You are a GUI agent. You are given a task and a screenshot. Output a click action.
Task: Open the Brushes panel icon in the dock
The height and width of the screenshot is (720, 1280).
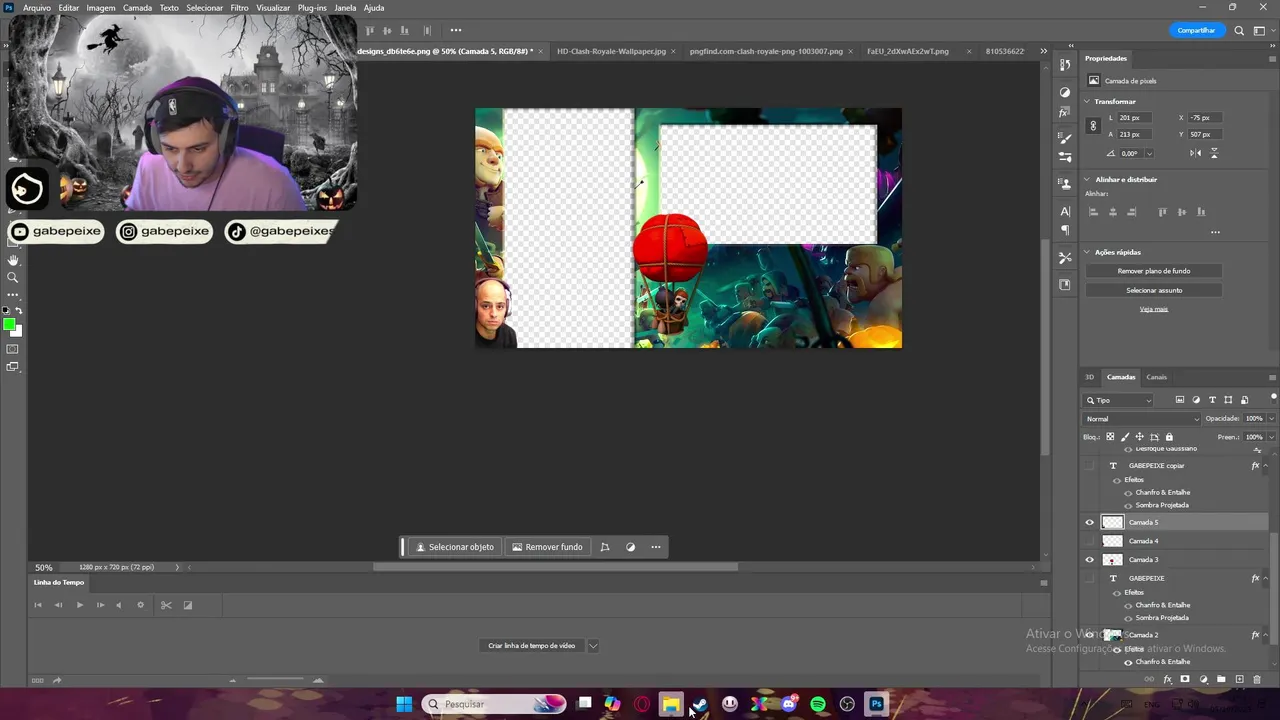point(1065,138)
